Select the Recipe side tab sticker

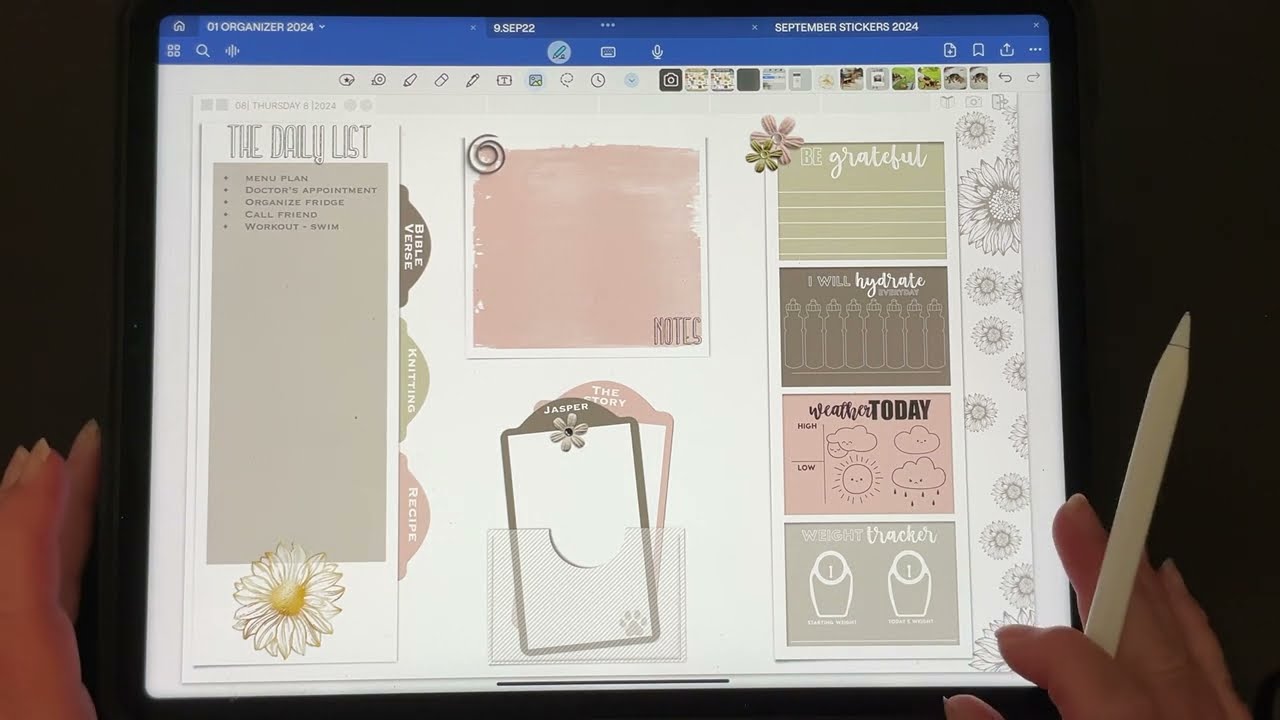point(414,515)
